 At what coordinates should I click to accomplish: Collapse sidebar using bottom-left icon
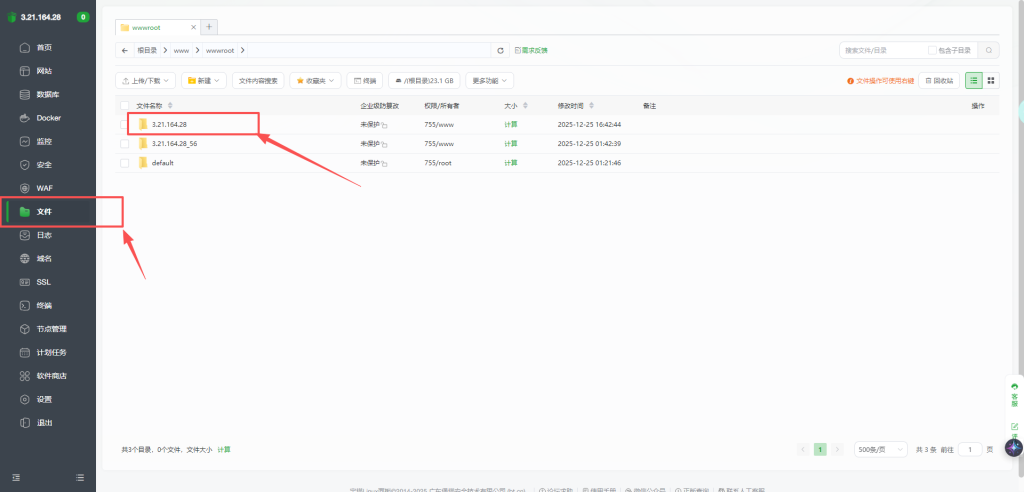[x=15, y=478]
